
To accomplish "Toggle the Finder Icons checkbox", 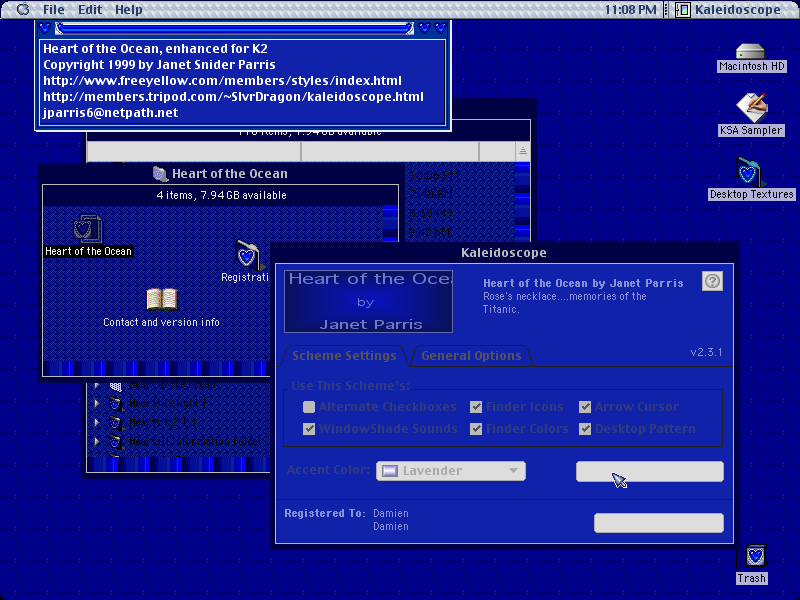I will 476,407.
